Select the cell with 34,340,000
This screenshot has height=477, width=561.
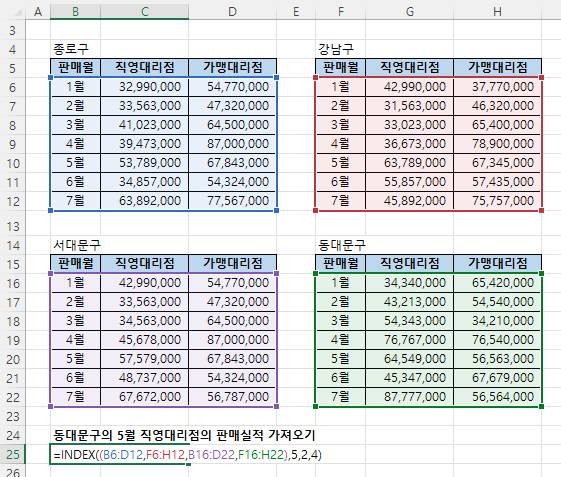pyautogui.click(x=410, y=283)
